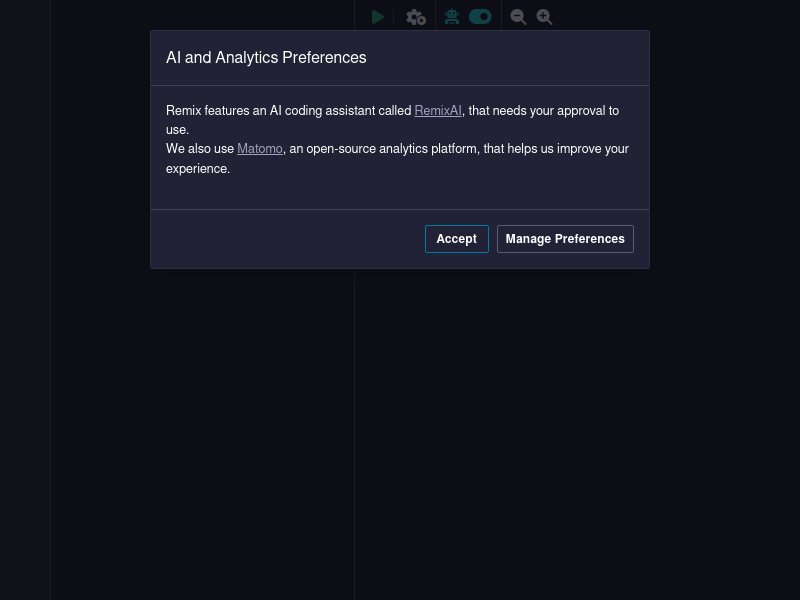Screen dimensions: 800x600
Task: Zoom out with the minus magnifier icon
Action: coord(518,17)
